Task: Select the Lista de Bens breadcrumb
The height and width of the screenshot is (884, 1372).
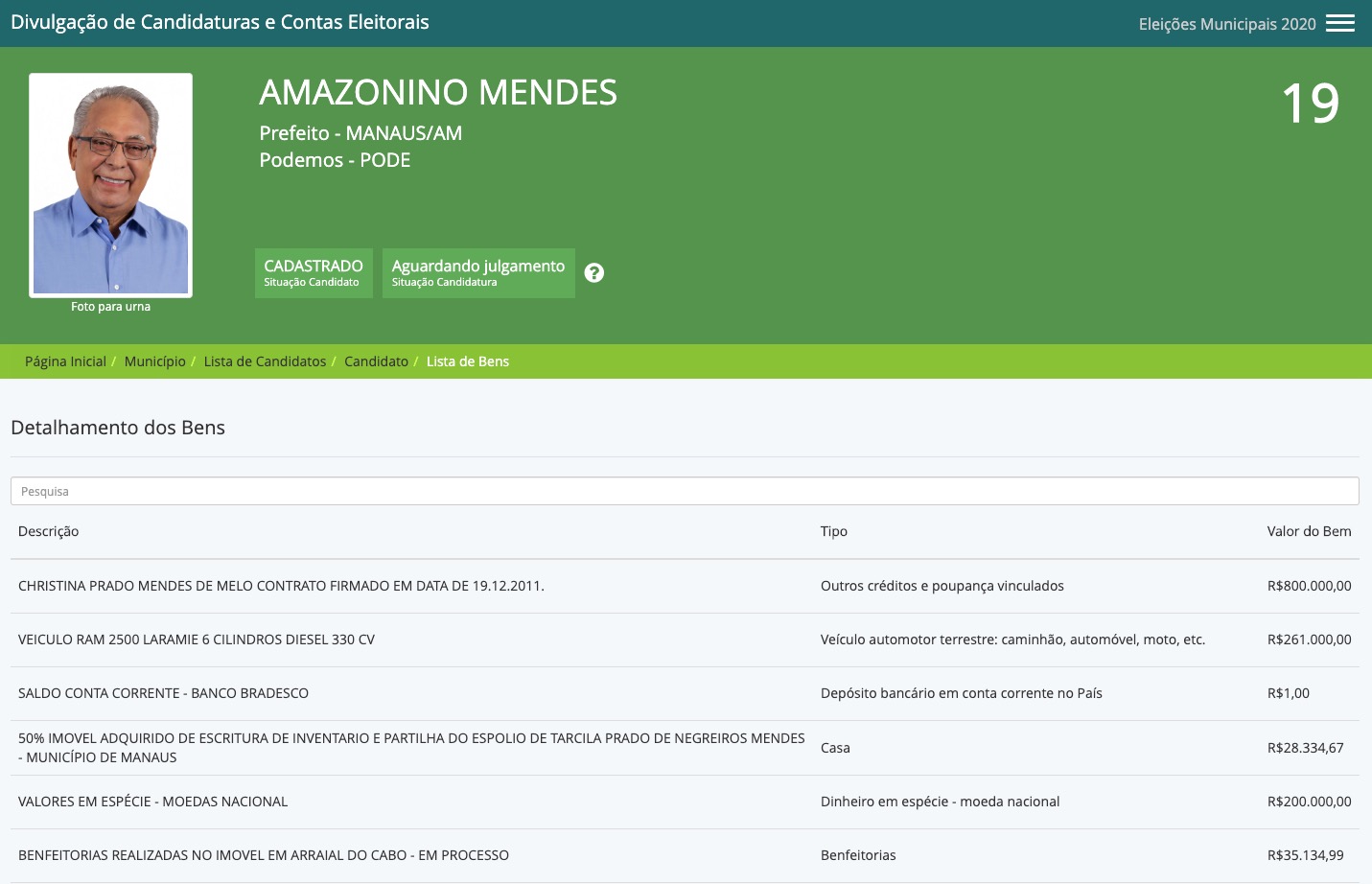Action: click(x=467, y=361)
